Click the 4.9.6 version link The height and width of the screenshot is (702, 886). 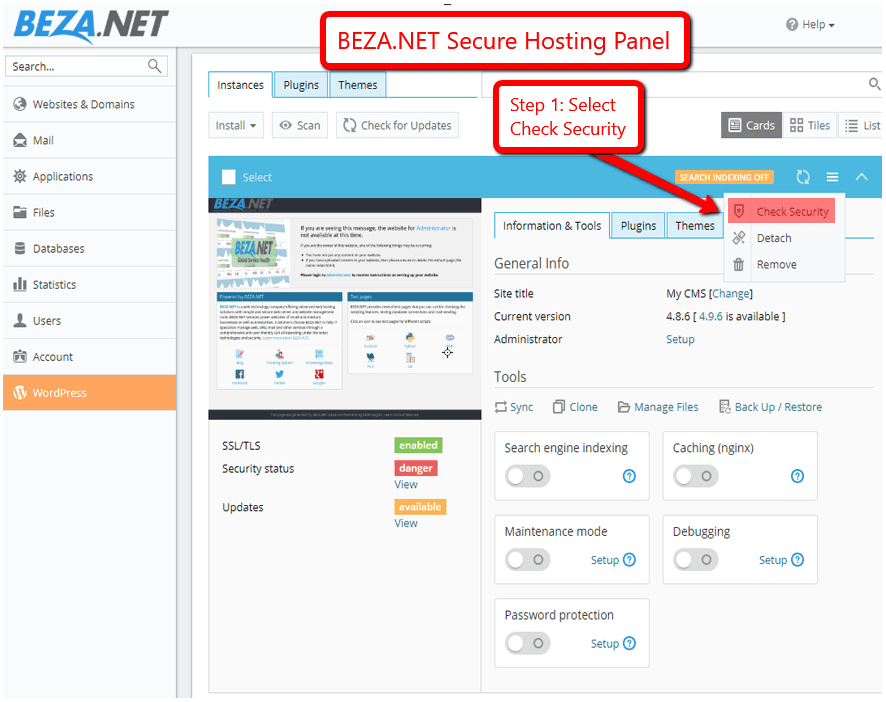[x=711, y=316]
